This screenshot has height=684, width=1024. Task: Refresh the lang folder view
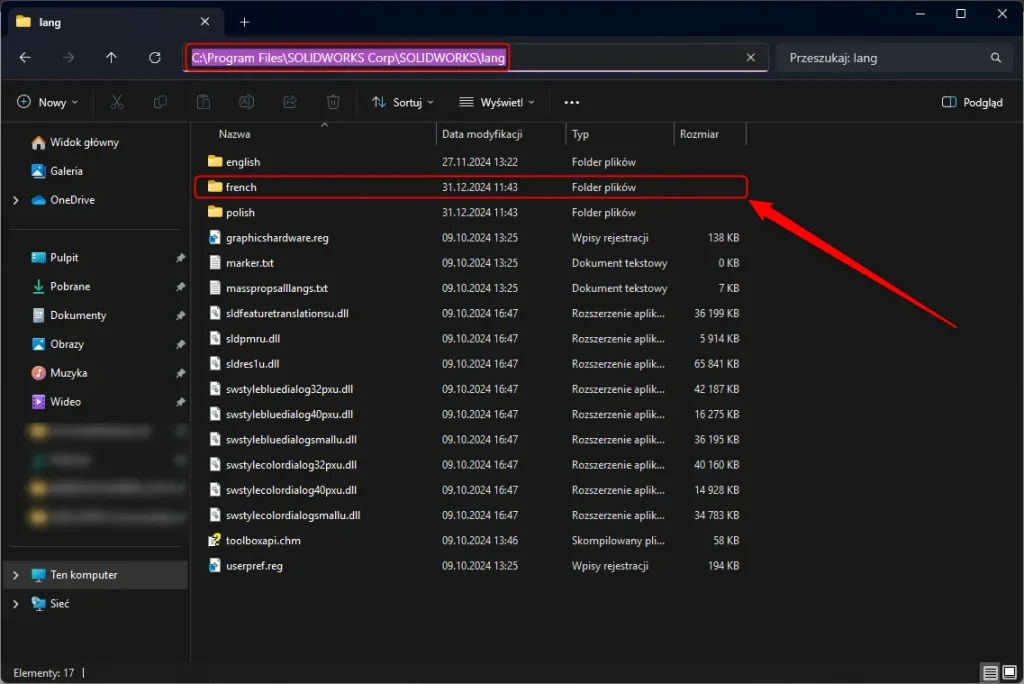[155, 57]
